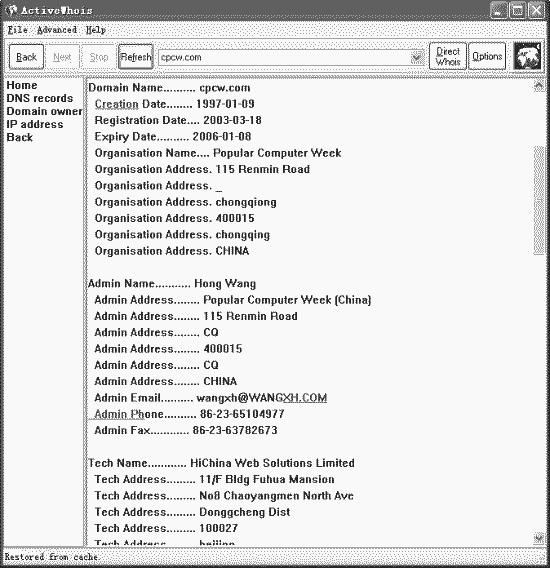The width and height of the screenshot is (550, 568).
Task: Click the Back toolbar button
Action: coord(26,57)
